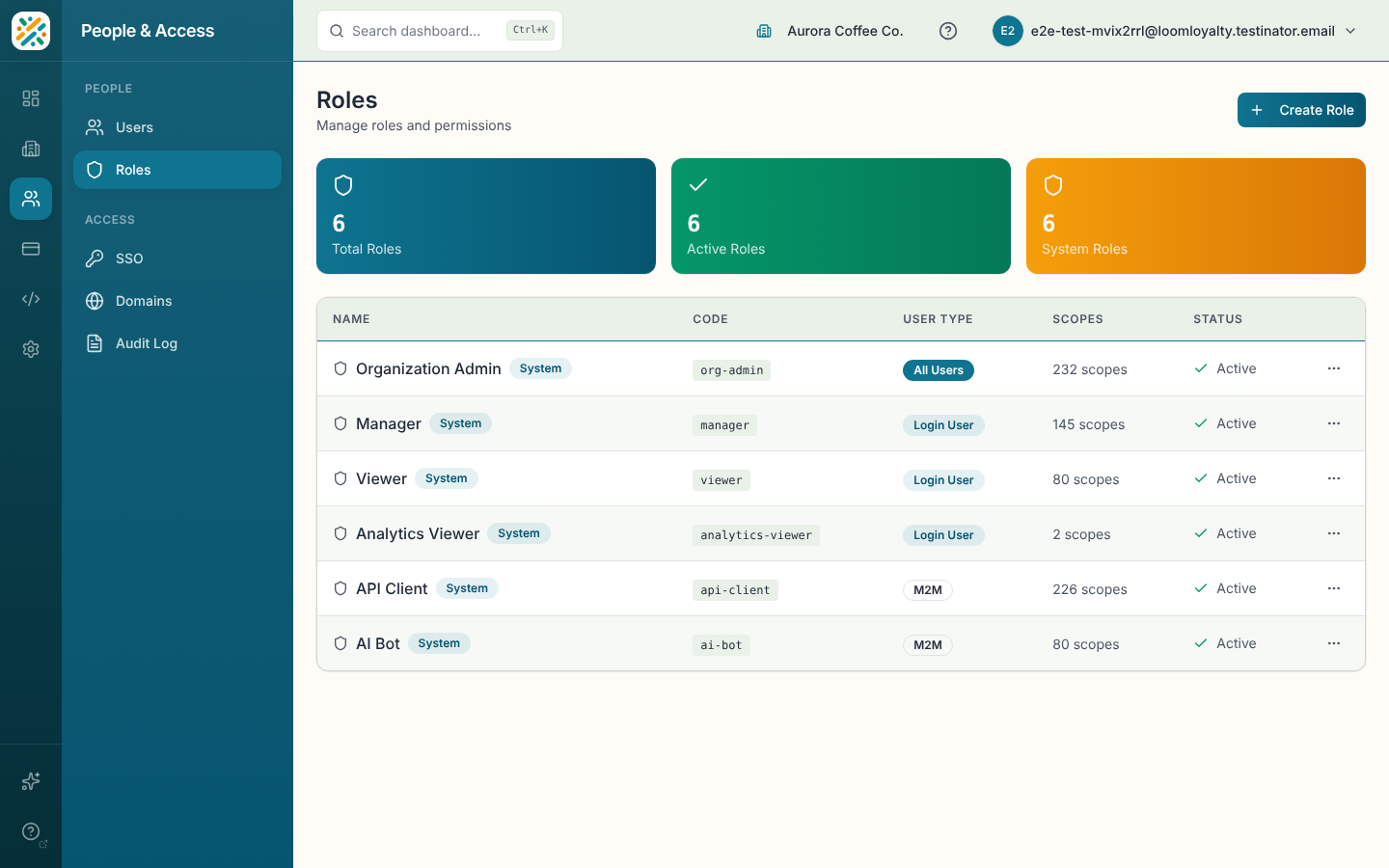Click the Active Roles card
Screen dimensions: 1389x868
click(x=841, y=216)
